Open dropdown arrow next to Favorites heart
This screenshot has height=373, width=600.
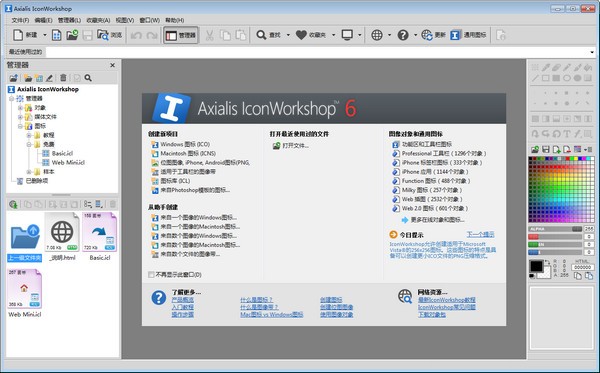click(x=333, y=35)
